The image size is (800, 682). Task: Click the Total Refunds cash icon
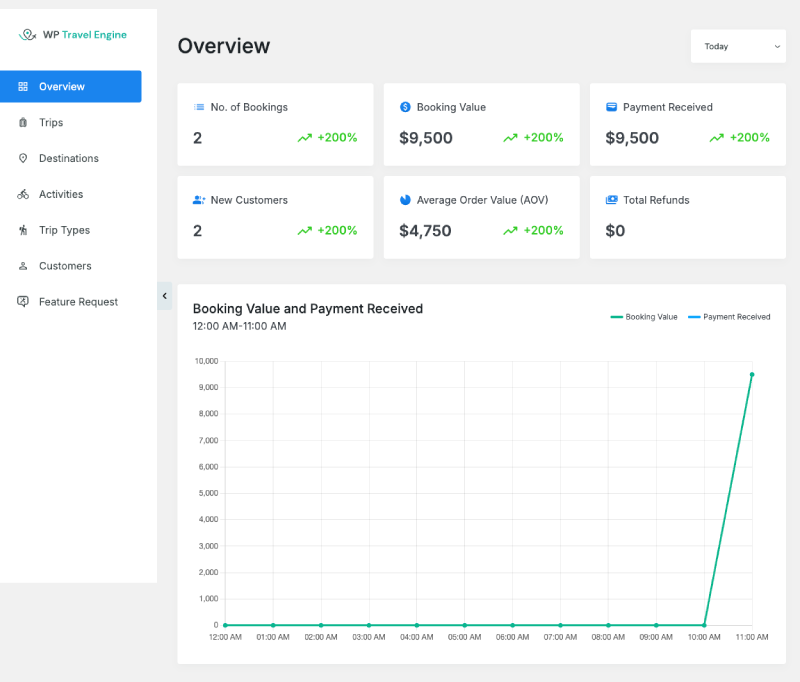pyautogui.click(x=611, y=200)
